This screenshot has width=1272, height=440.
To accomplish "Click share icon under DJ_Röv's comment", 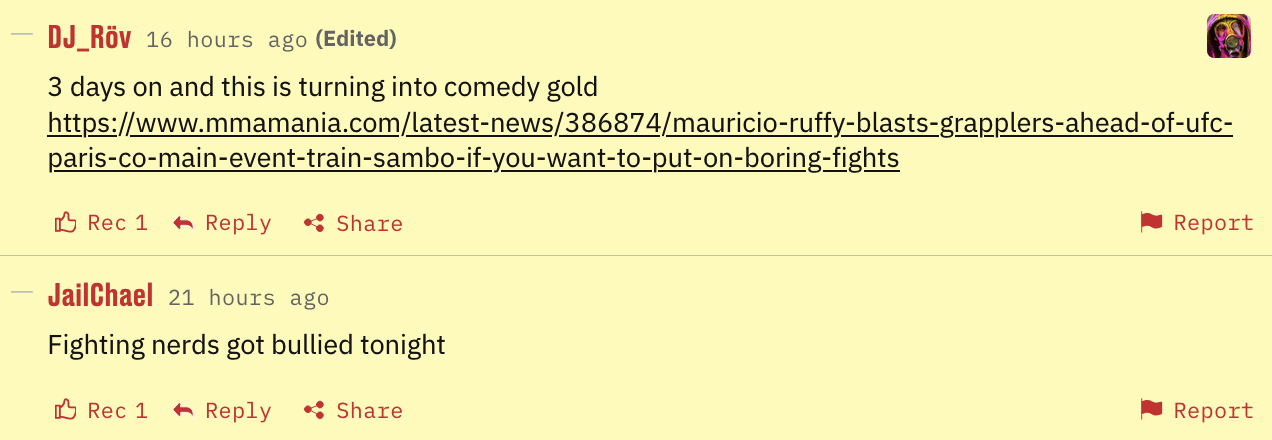I will pos(314,223).
